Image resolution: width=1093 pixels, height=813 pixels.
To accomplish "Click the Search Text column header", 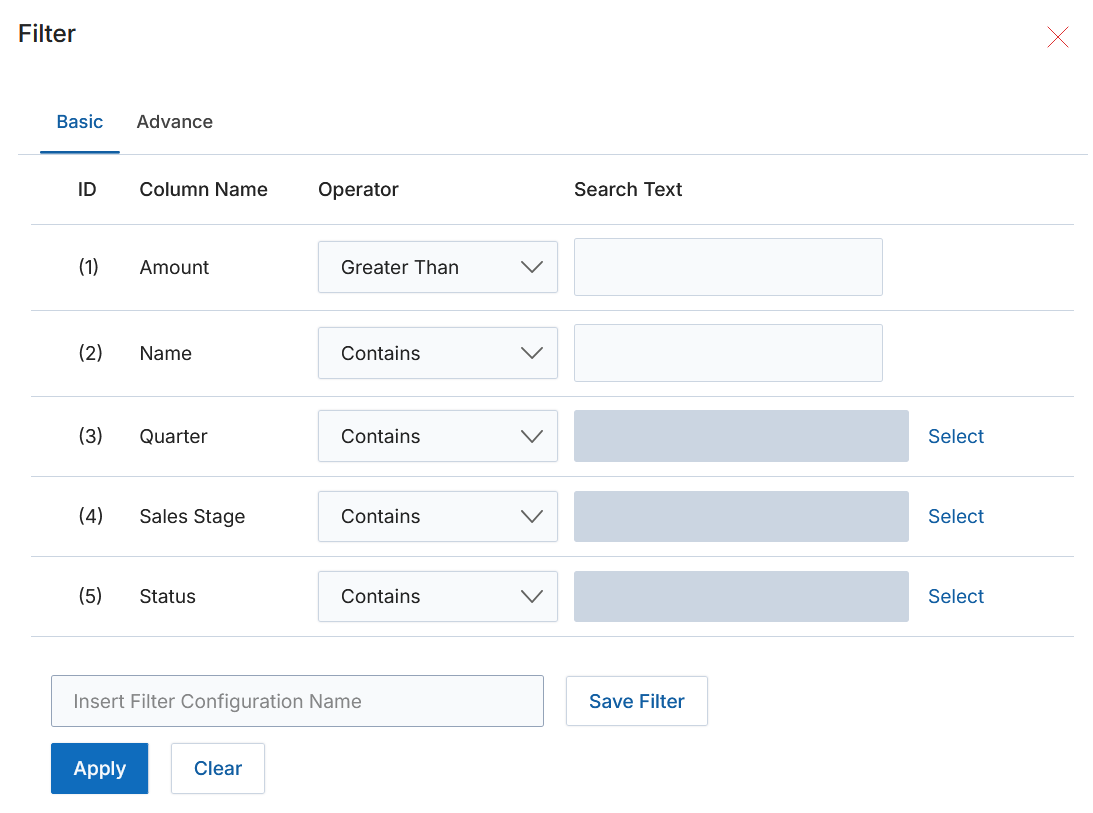I will click(628, 190).
